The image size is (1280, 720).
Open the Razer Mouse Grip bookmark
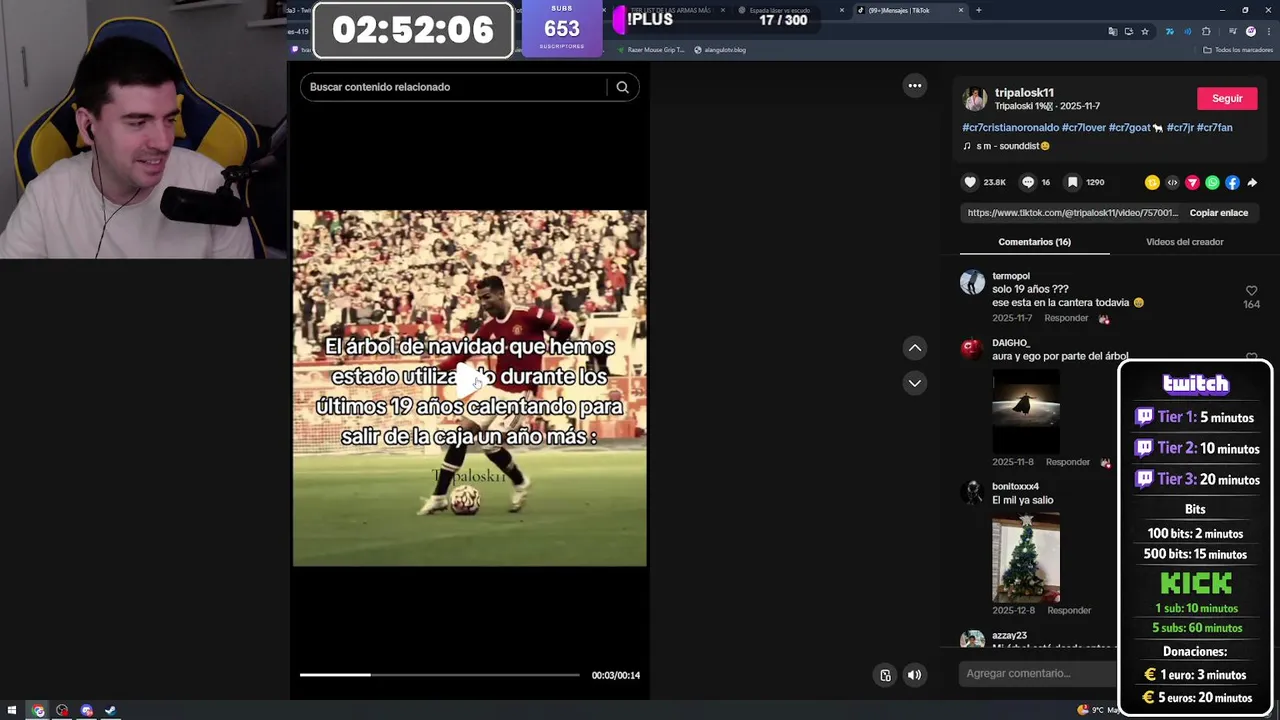(x=651, y=50)
